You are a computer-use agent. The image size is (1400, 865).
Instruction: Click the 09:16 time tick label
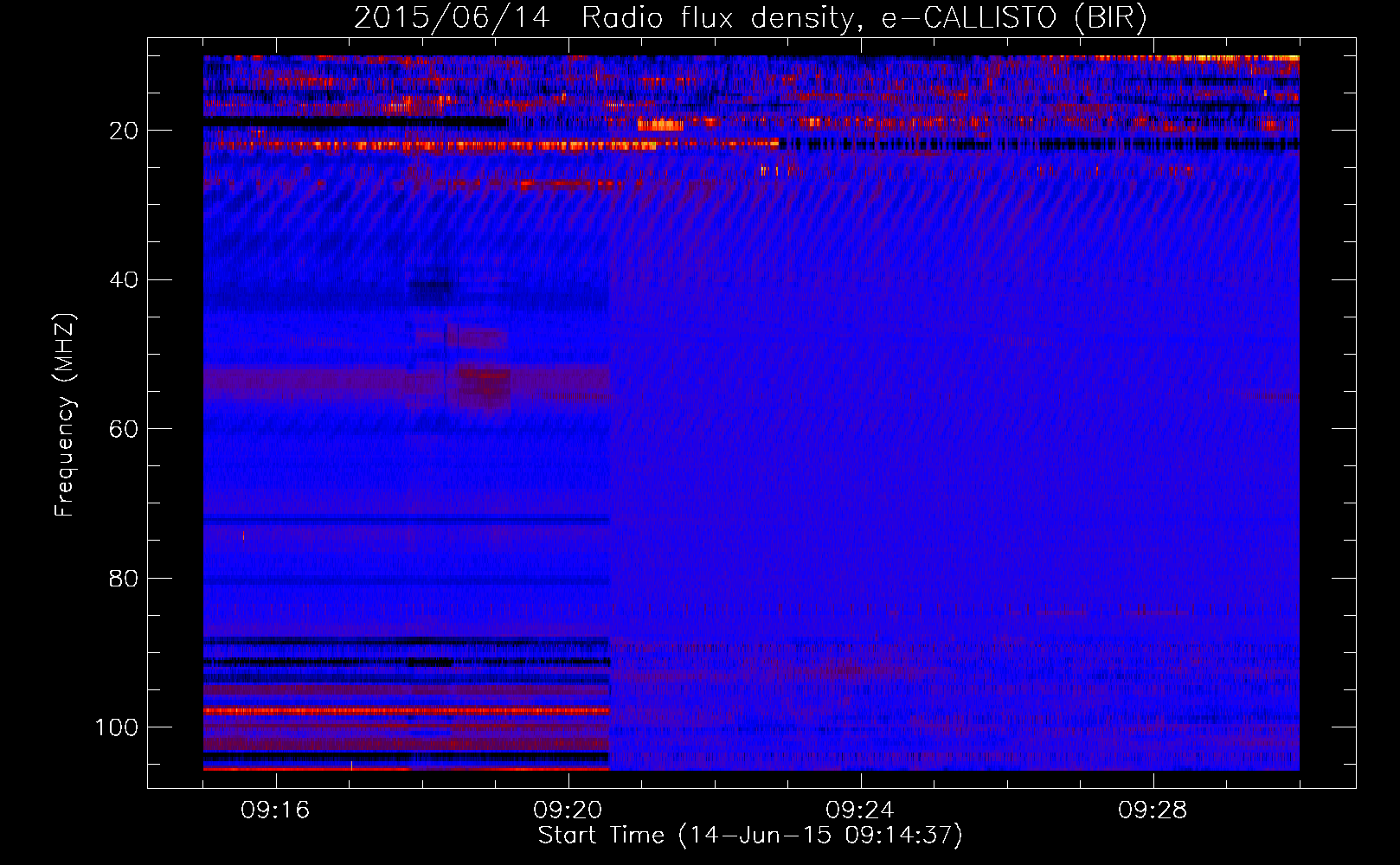click(275, 811)
